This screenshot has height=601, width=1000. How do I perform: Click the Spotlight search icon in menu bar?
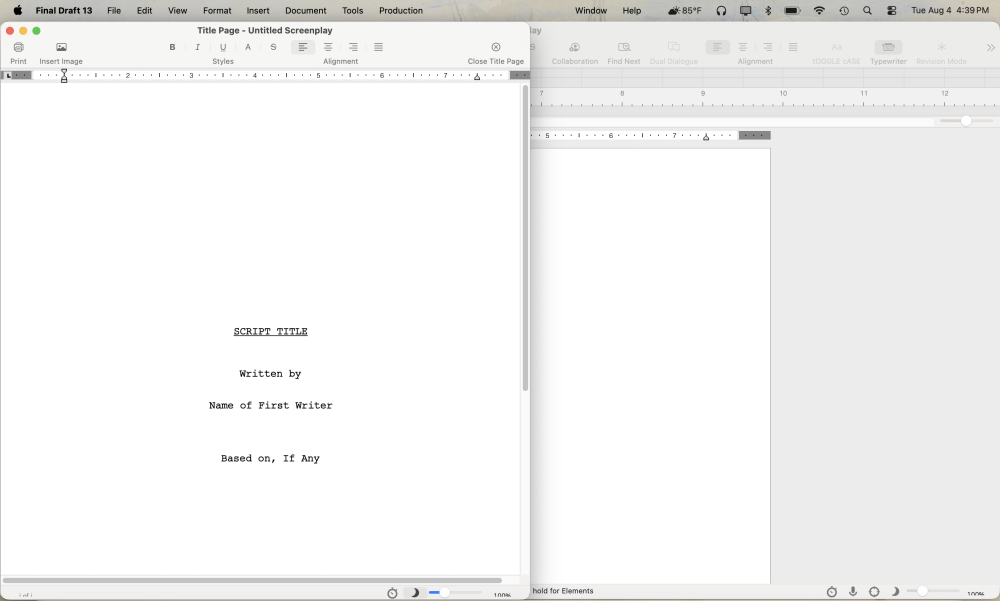(867, 10)
